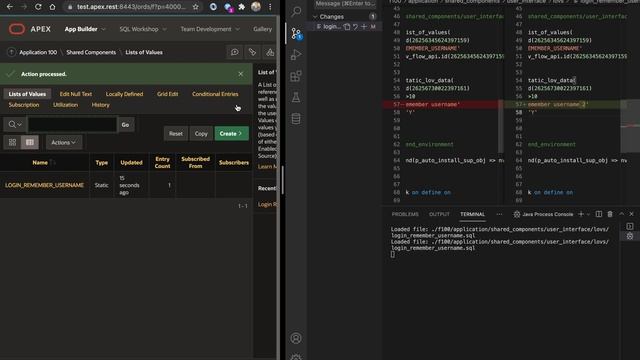Click Lists of Values active tab
The image size is (640, 360).
coord(27,94)
